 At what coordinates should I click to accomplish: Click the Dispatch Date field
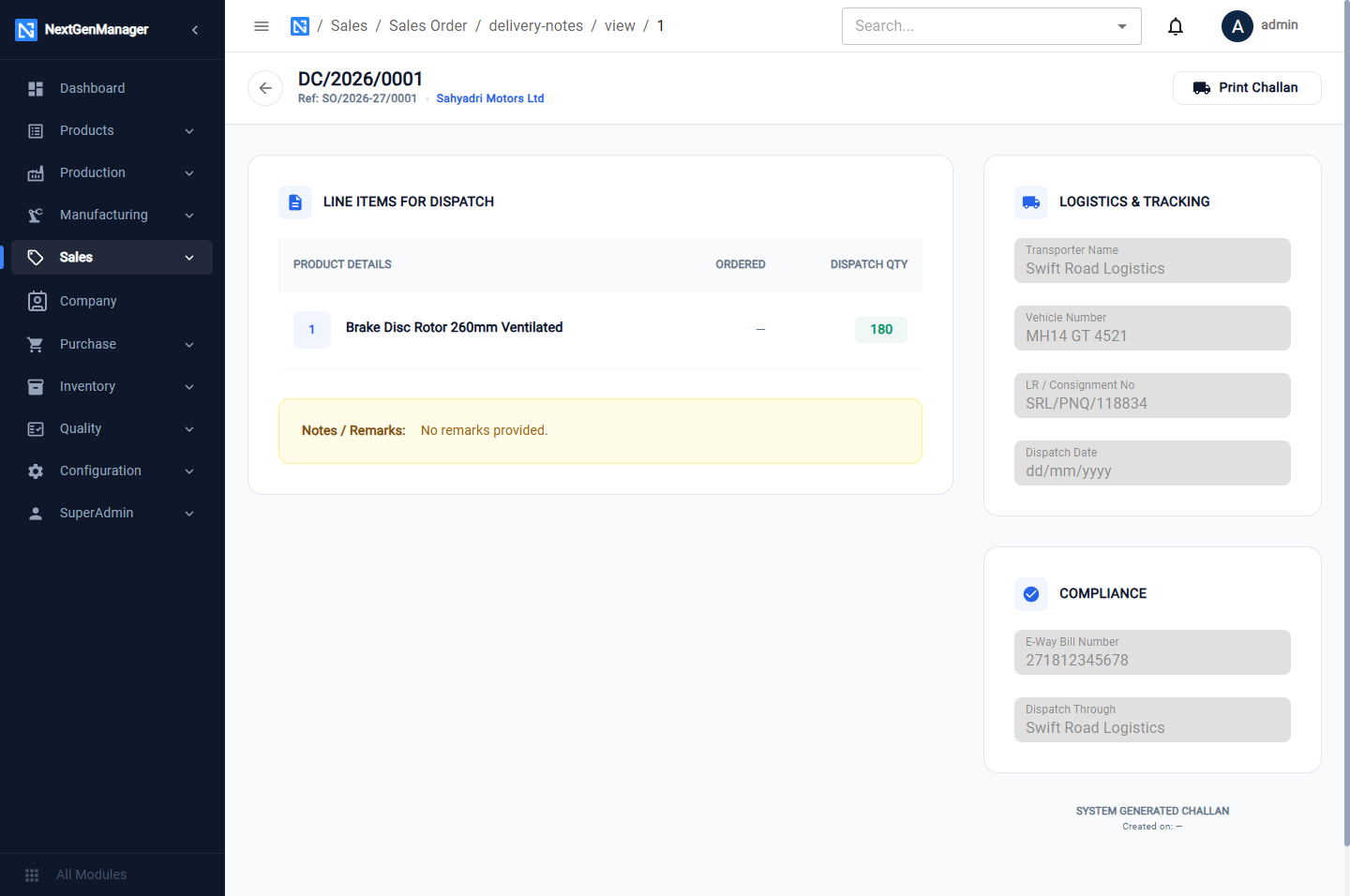tap(1152, 463)
